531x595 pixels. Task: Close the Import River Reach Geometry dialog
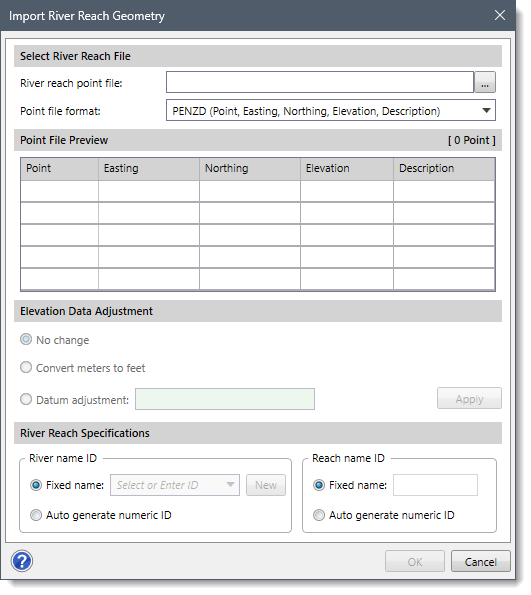[x=499, y=15]
